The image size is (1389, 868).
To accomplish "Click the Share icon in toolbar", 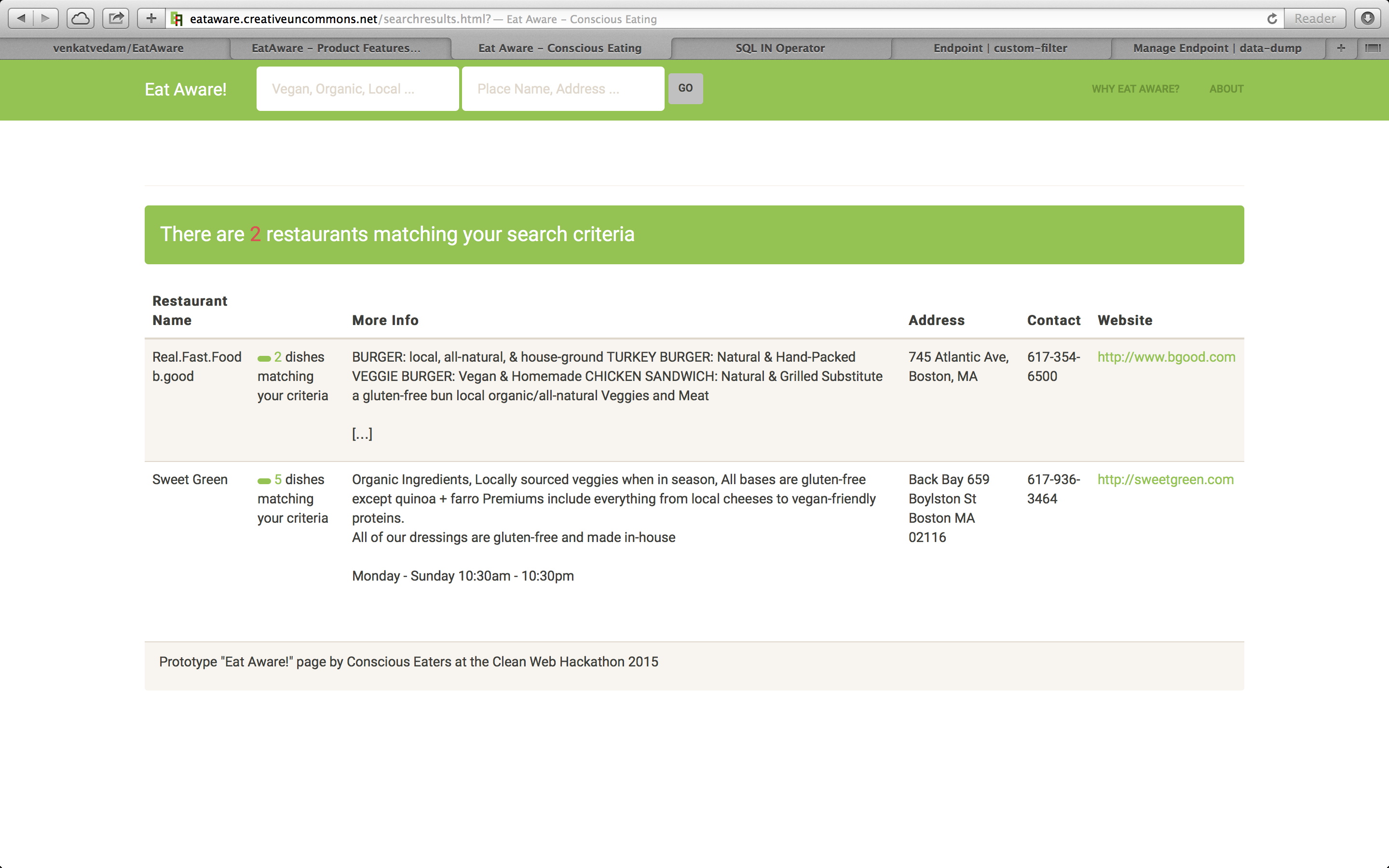I will click(116, 18).
